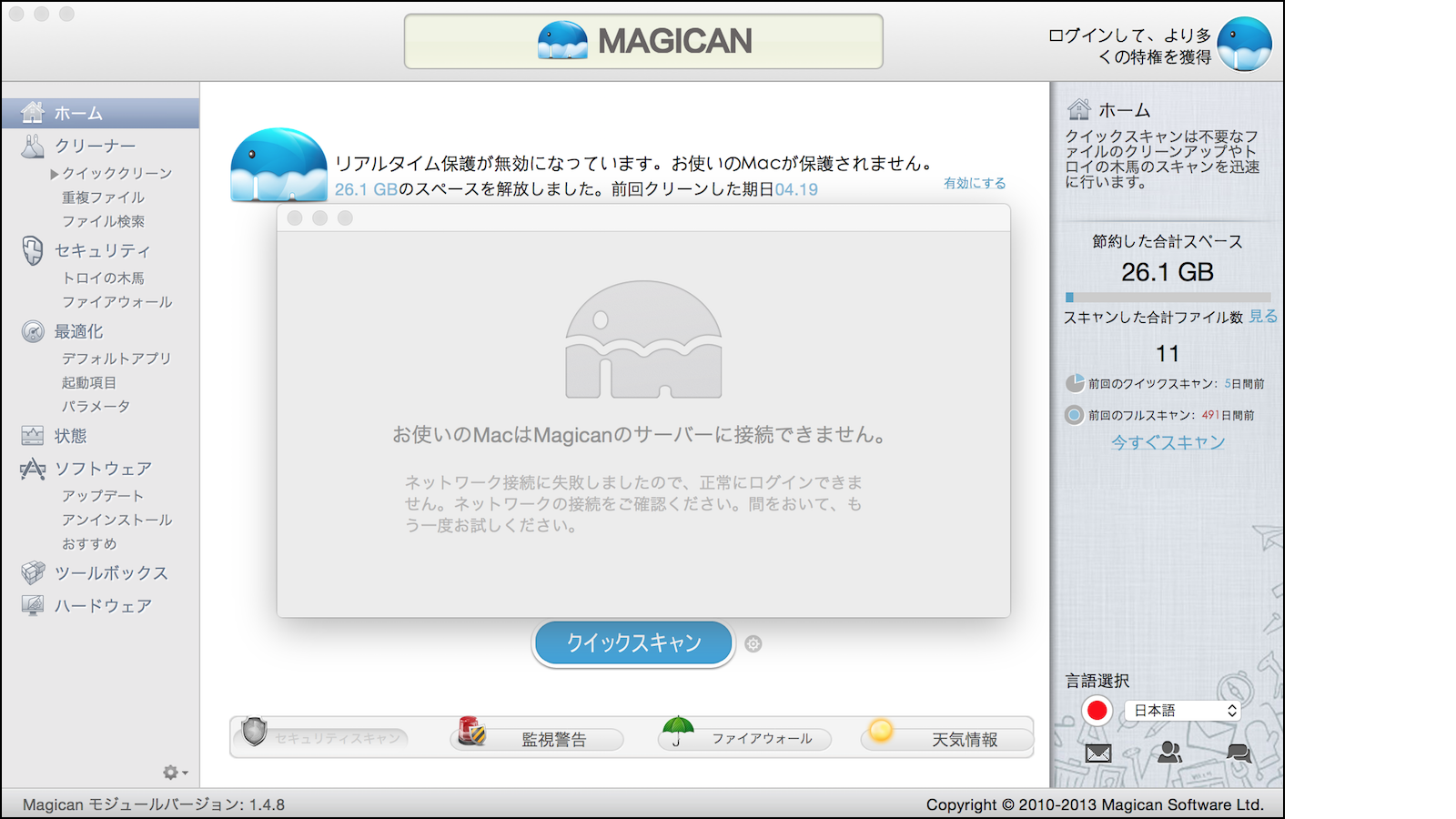The width and height of the screenshot is (1456, 819).
Task: Expand the クイッククリーン disclosure triangle
Action: tap(55, 174)
